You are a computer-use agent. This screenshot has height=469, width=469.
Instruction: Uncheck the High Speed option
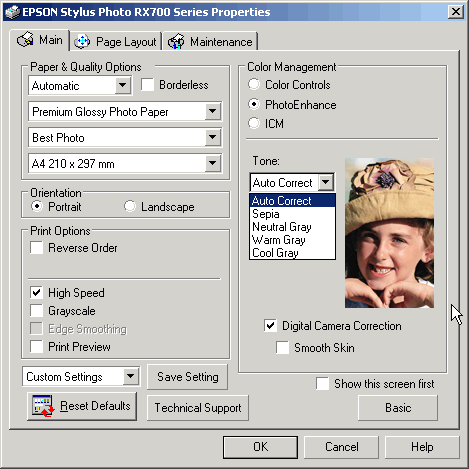tap(36, 292)
